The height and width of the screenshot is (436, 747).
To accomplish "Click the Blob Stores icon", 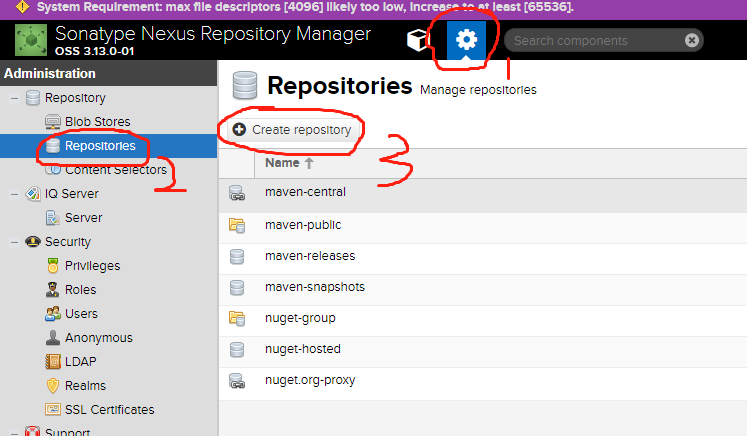I will click(53, 122).
